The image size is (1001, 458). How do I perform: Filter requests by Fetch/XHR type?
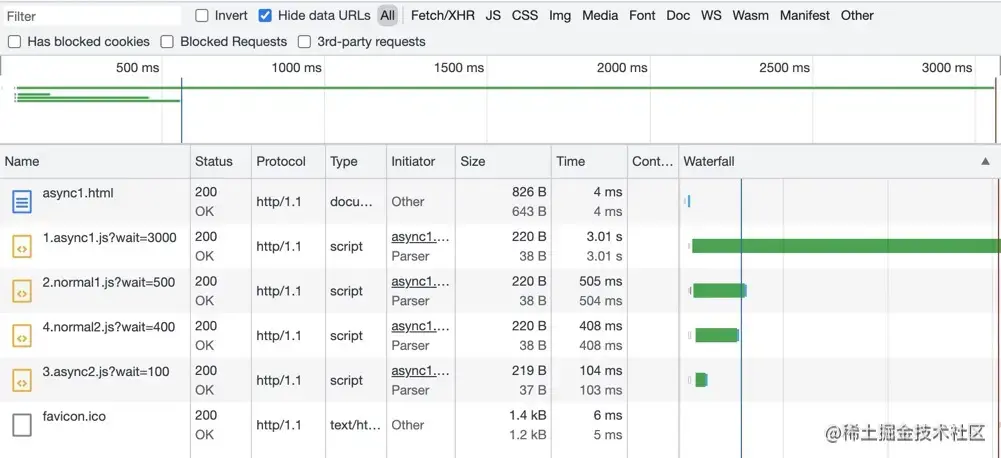click(x=442, y=16)
